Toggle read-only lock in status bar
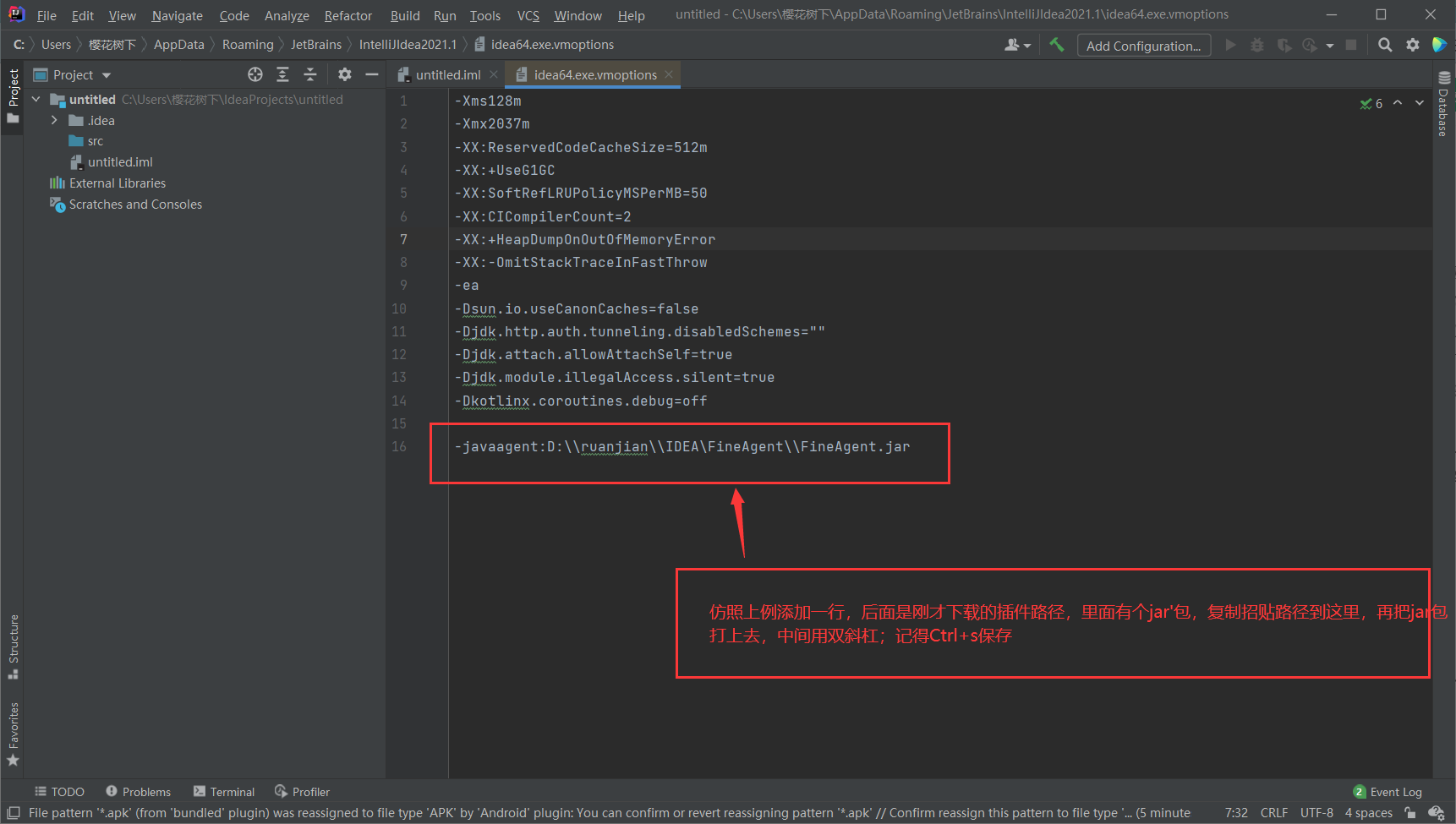Screen dimensions: 1456x824 1409,813
